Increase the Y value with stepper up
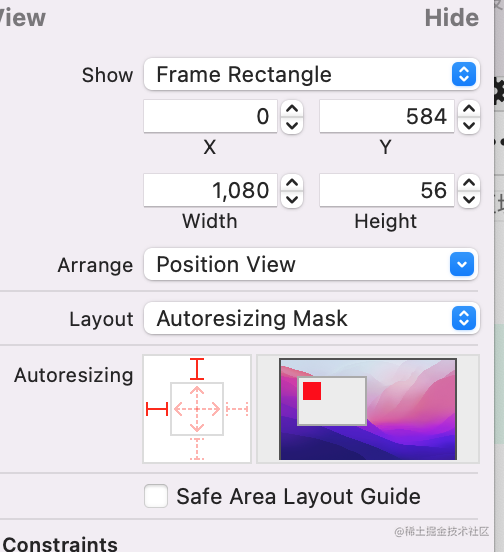The height and width of the screenshot is (552, 504). (x=469, y=109)
